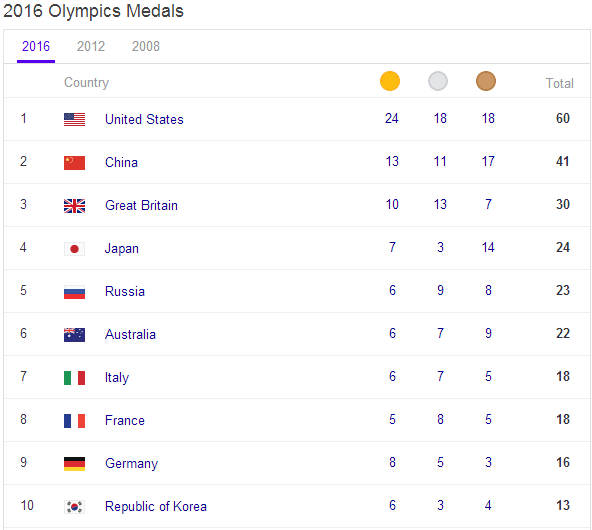Image resolution: width=592 pixels, height=530 pixels.
Task: Click the Country column header
Action: (86, 83)
